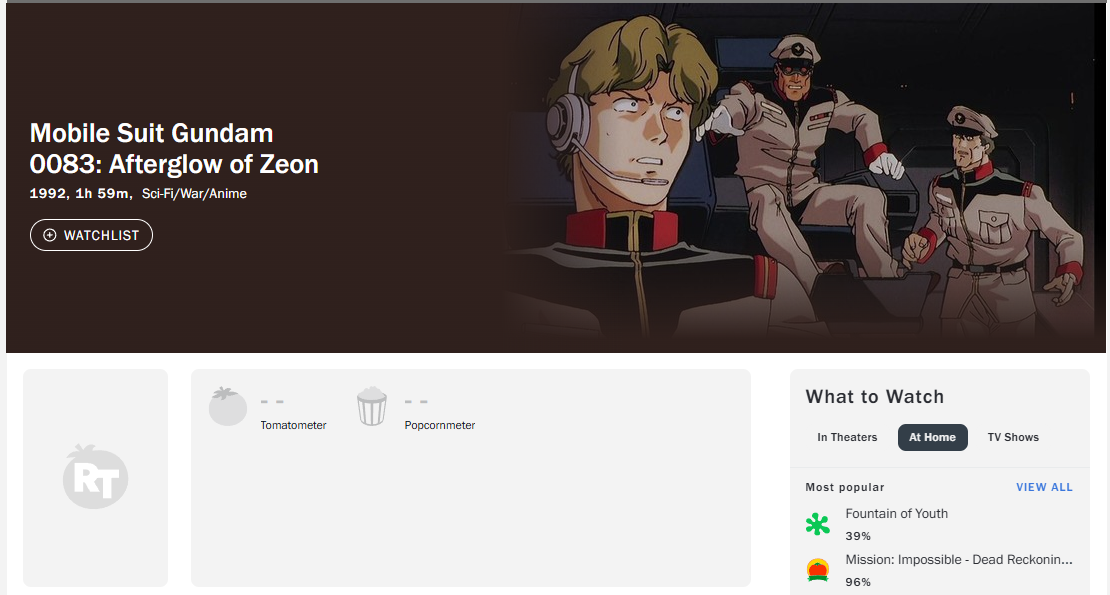Click the Mobile Suit Gundam 0083 title heading
1110x595 pixels.
coord(174,149)
